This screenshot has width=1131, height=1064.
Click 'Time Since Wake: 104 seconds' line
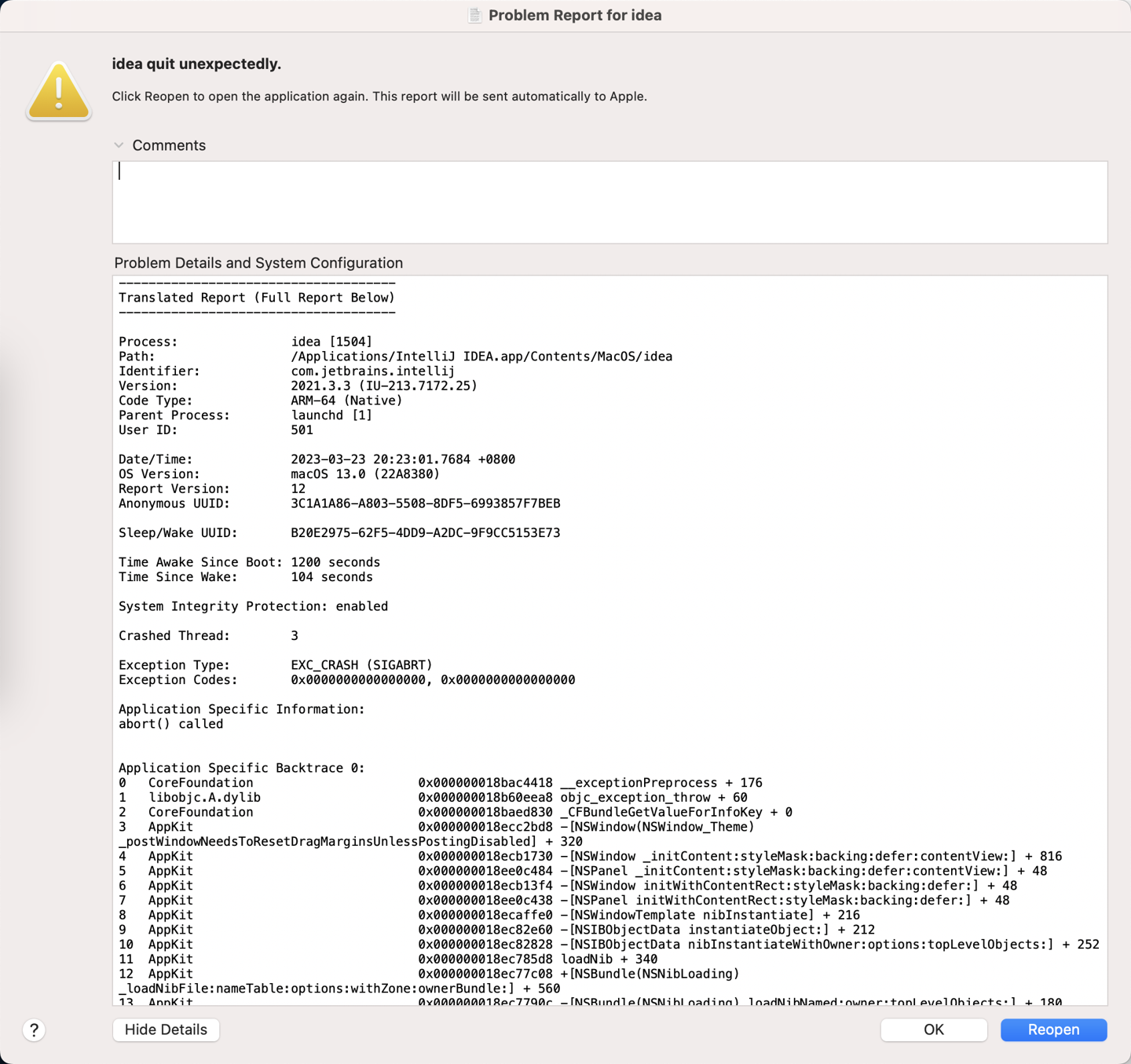click(x=246, y=577)
